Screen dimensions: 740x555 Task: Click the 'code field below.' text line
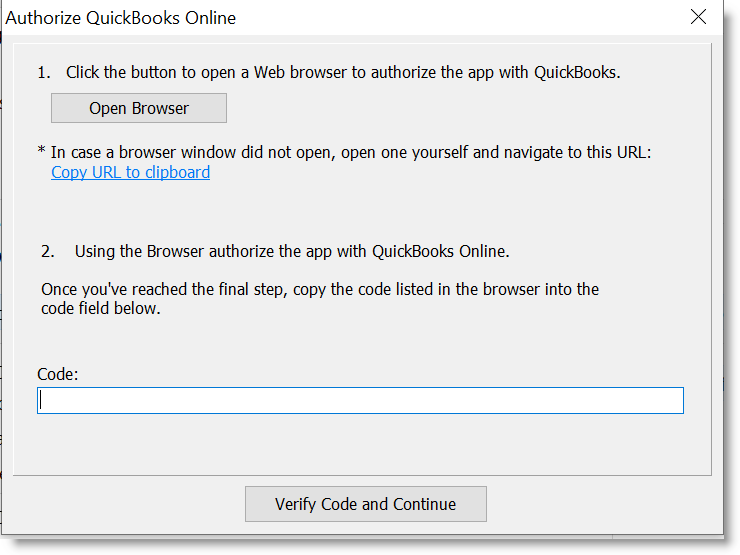100,308
